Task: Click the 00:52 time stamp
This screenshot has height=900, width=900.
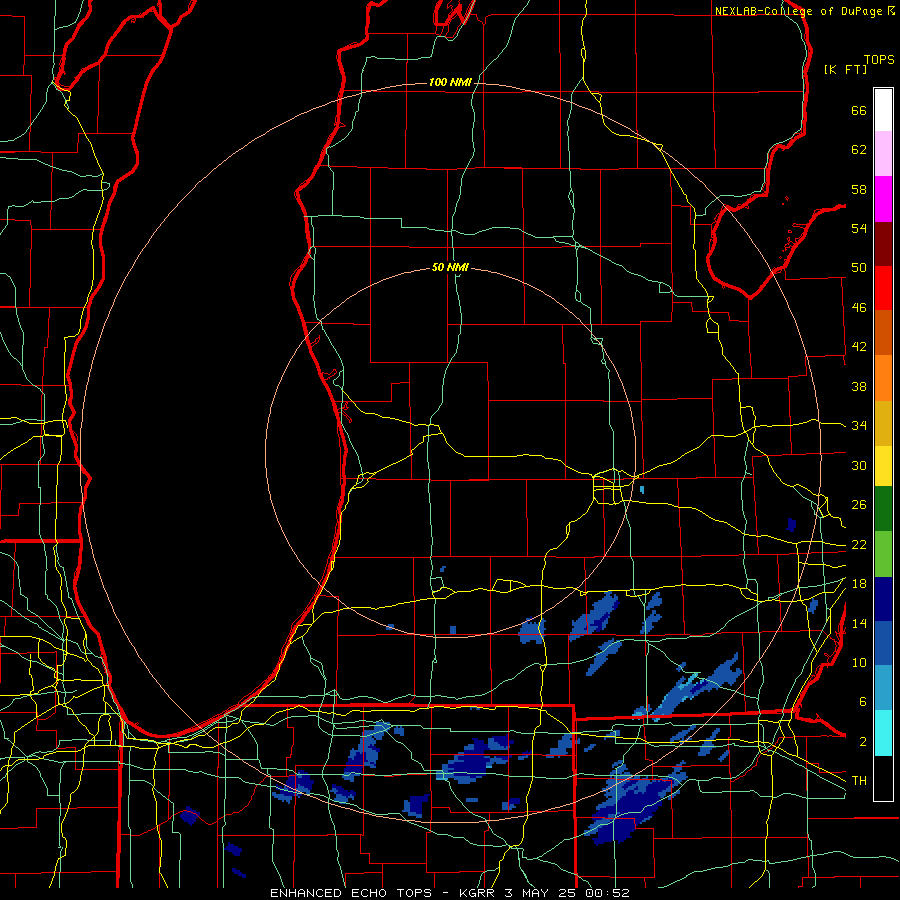Action: tap(607, 893)
